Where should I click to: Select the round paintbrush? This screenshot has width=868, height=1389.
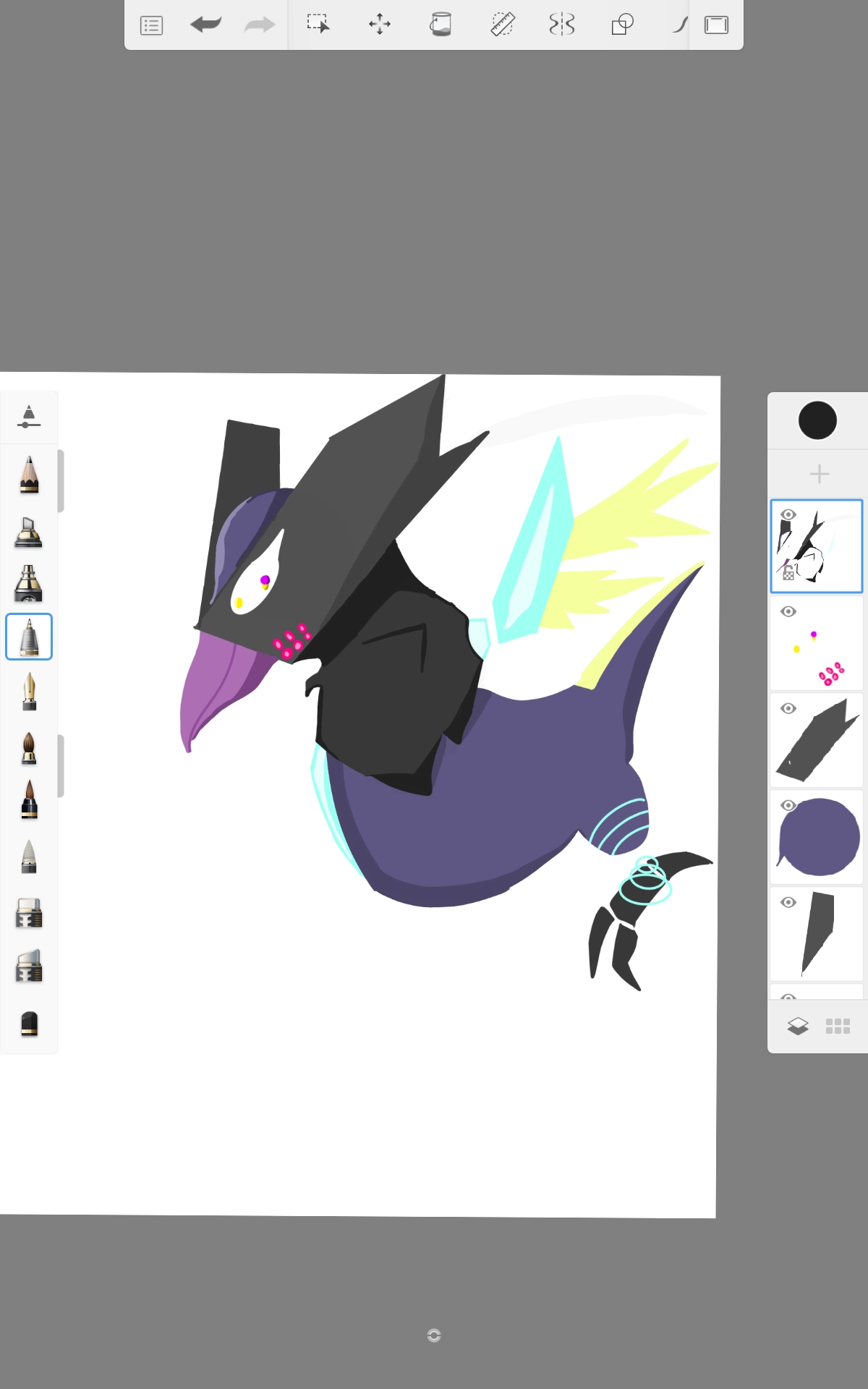29,748
